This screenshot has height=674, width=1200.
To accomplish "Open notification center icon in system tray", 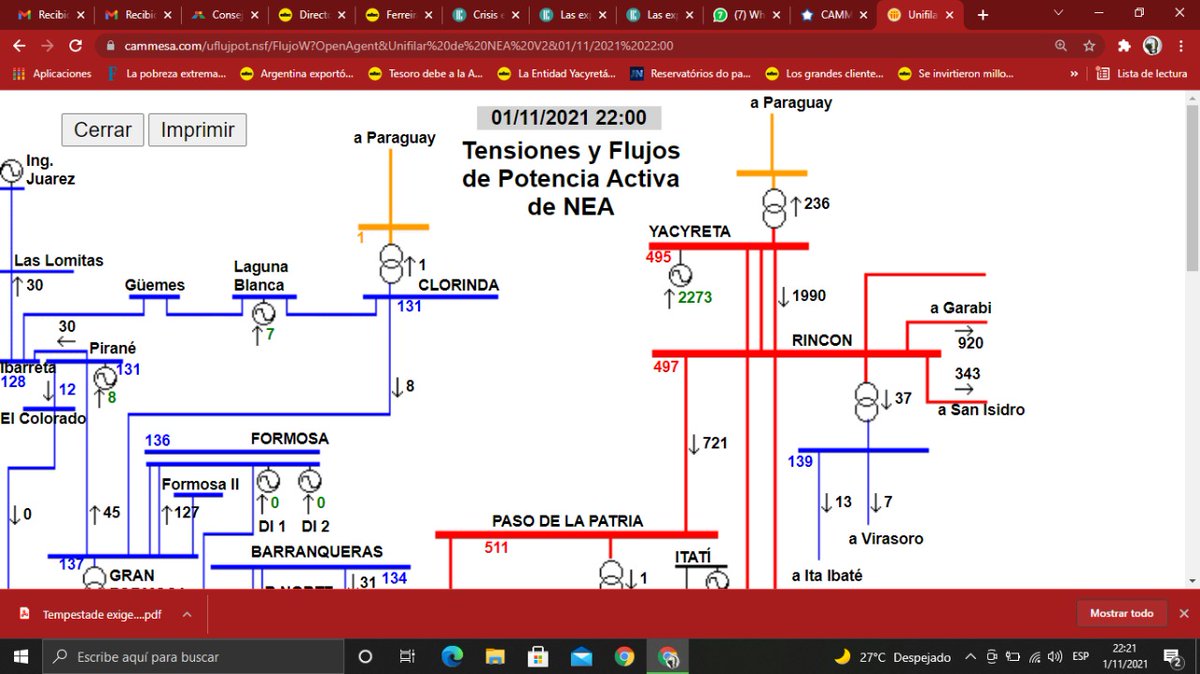I will coord(1174,657).
